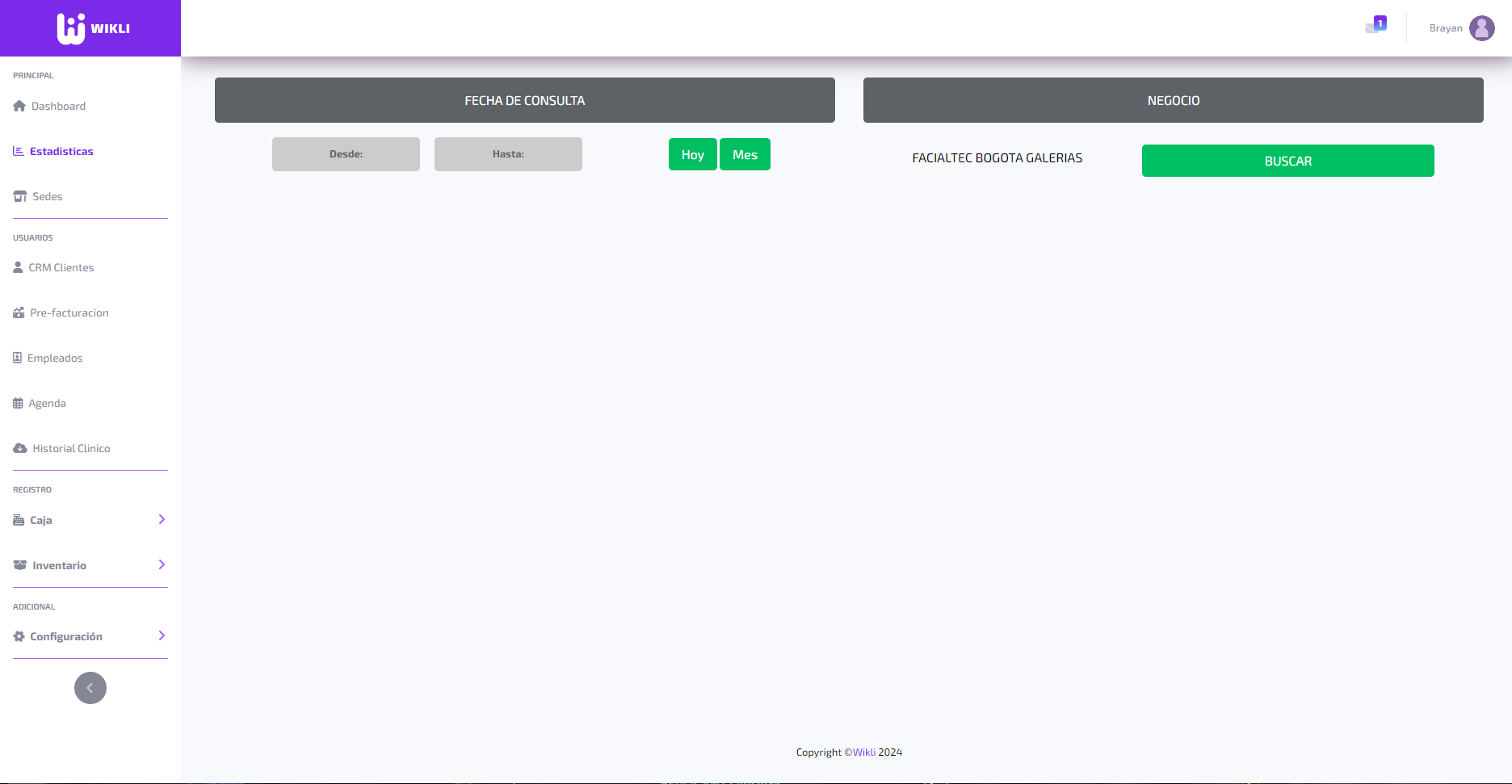The height and width of the screenshot is (784, 1512).
Task: Click the Sedes store icon
Action: [20, 196]
